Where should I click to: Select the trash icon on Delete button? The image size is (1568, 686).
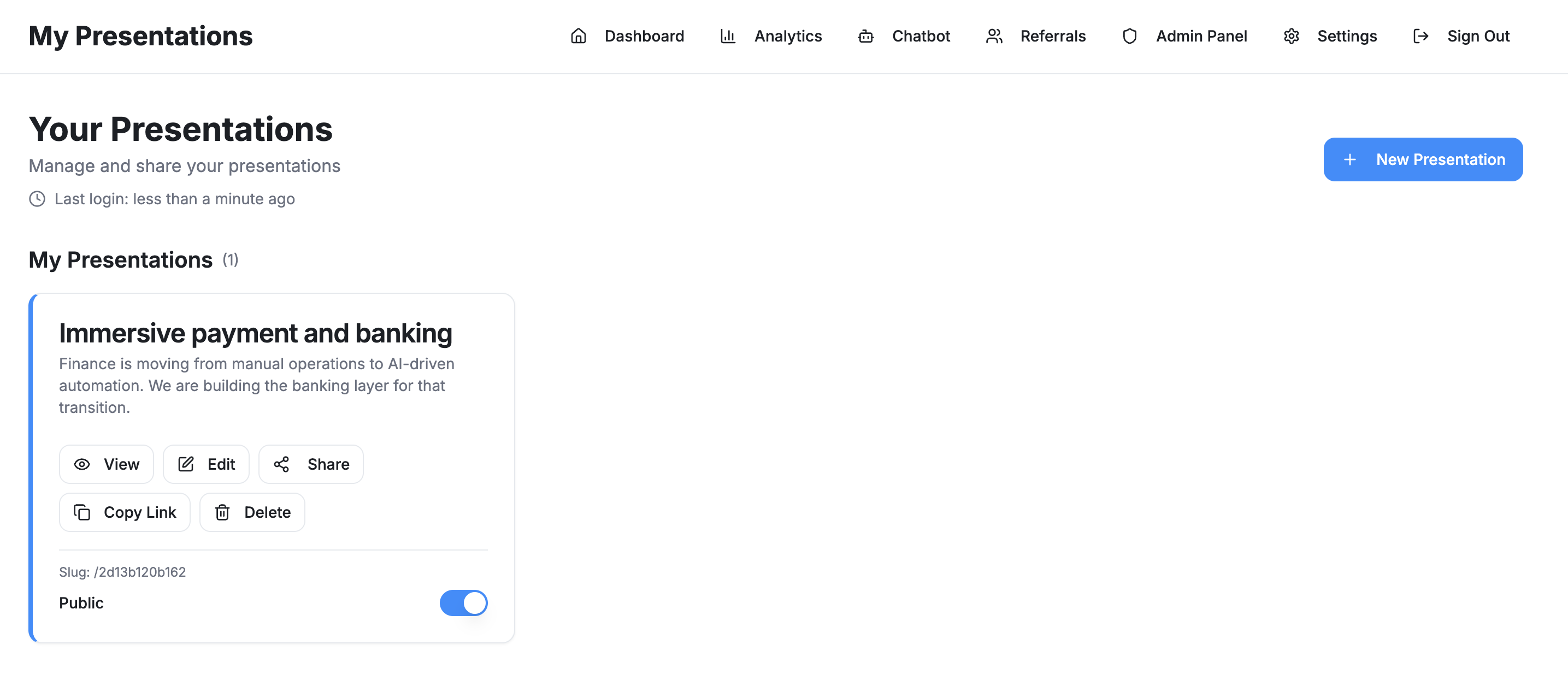pyautogui.click(x=222, y=512)
